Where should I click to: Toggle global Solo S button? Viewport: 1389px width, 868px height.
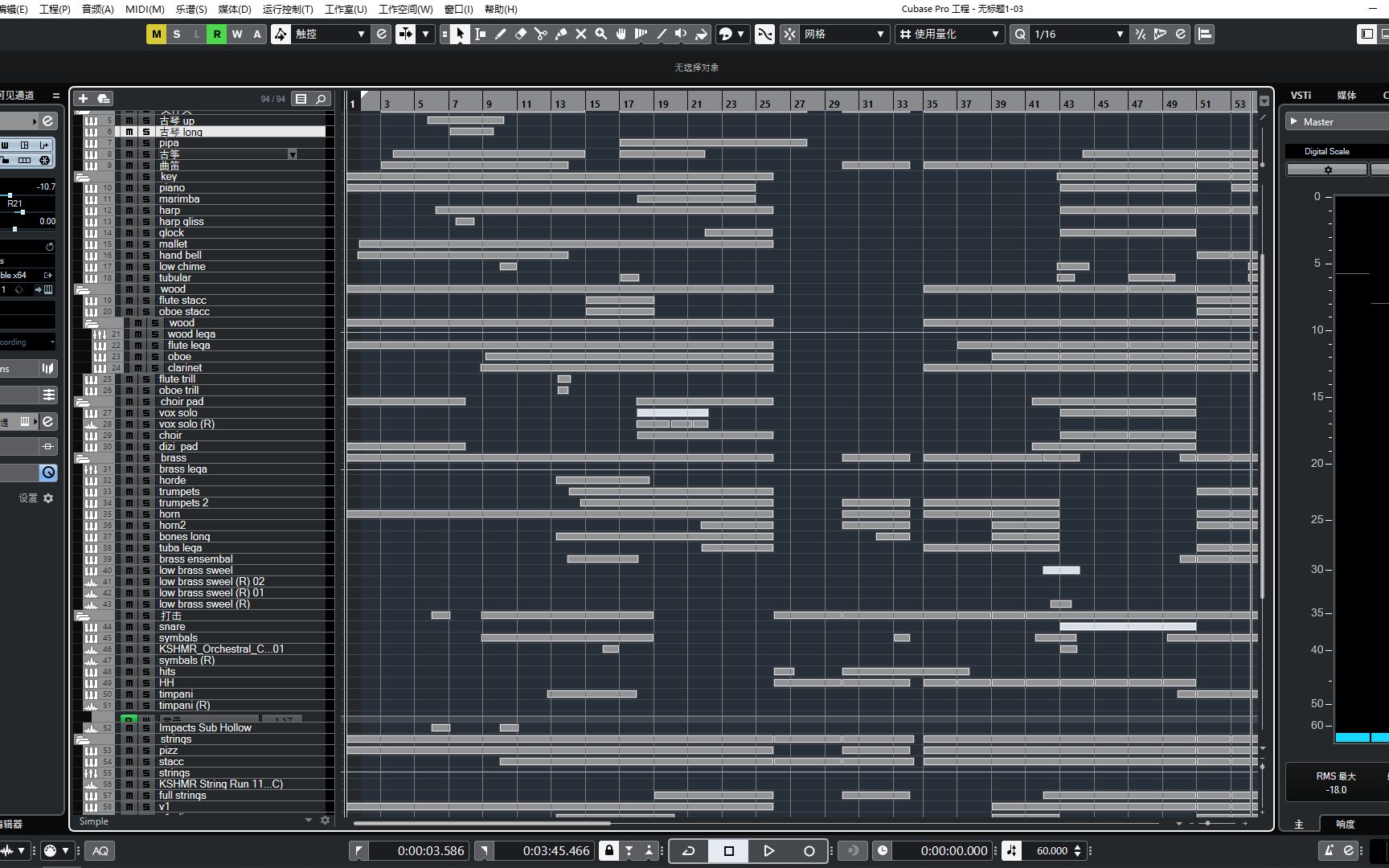click(177, 34)
